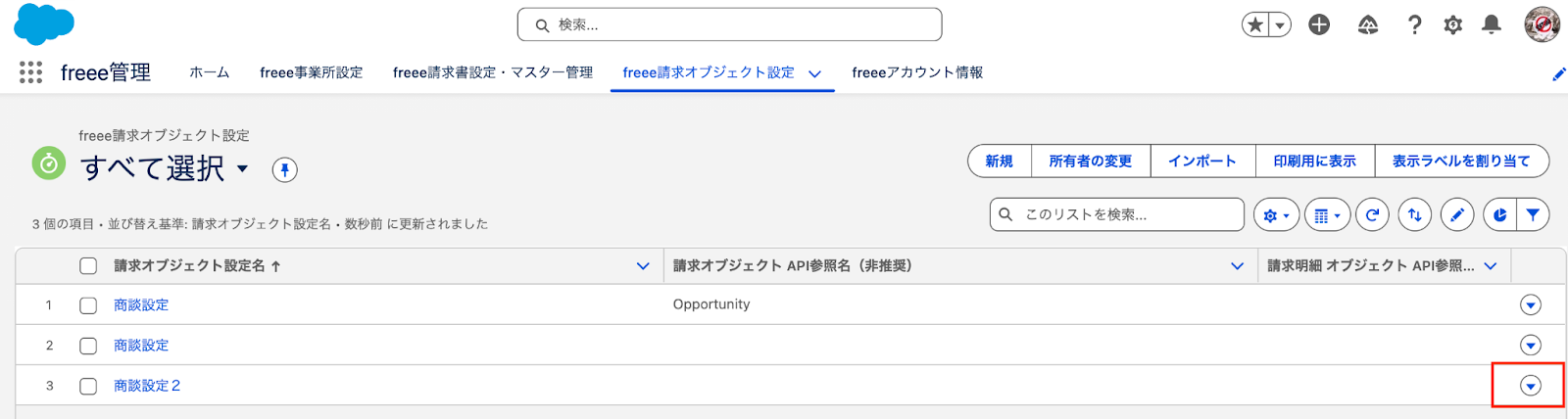Click the sort arrows icon button
Viewport: 1568px width, 419px height.
click(x=1415, y=215)
